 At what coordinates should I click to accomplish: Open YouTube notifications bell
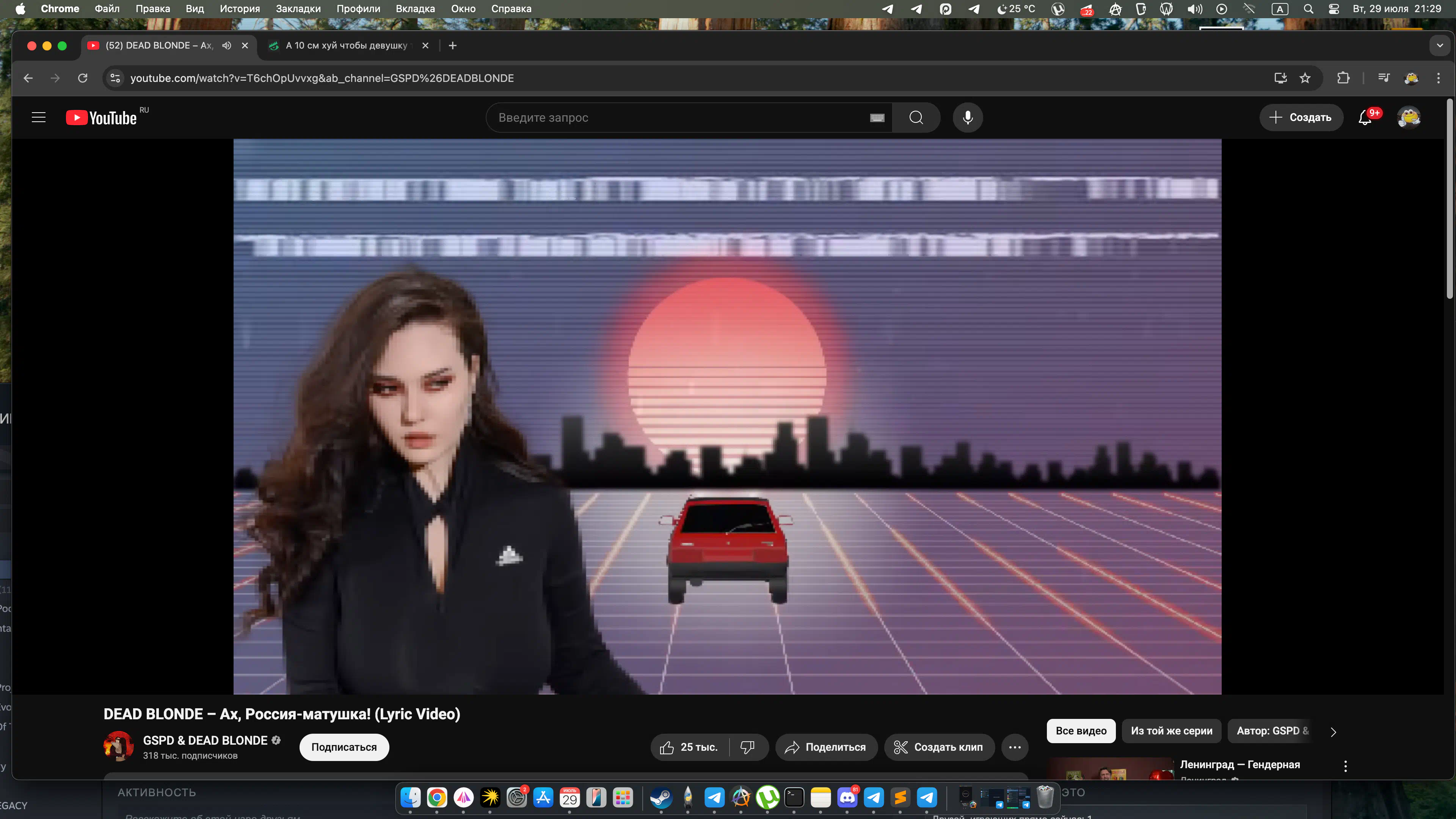[x=1365, y=118]
